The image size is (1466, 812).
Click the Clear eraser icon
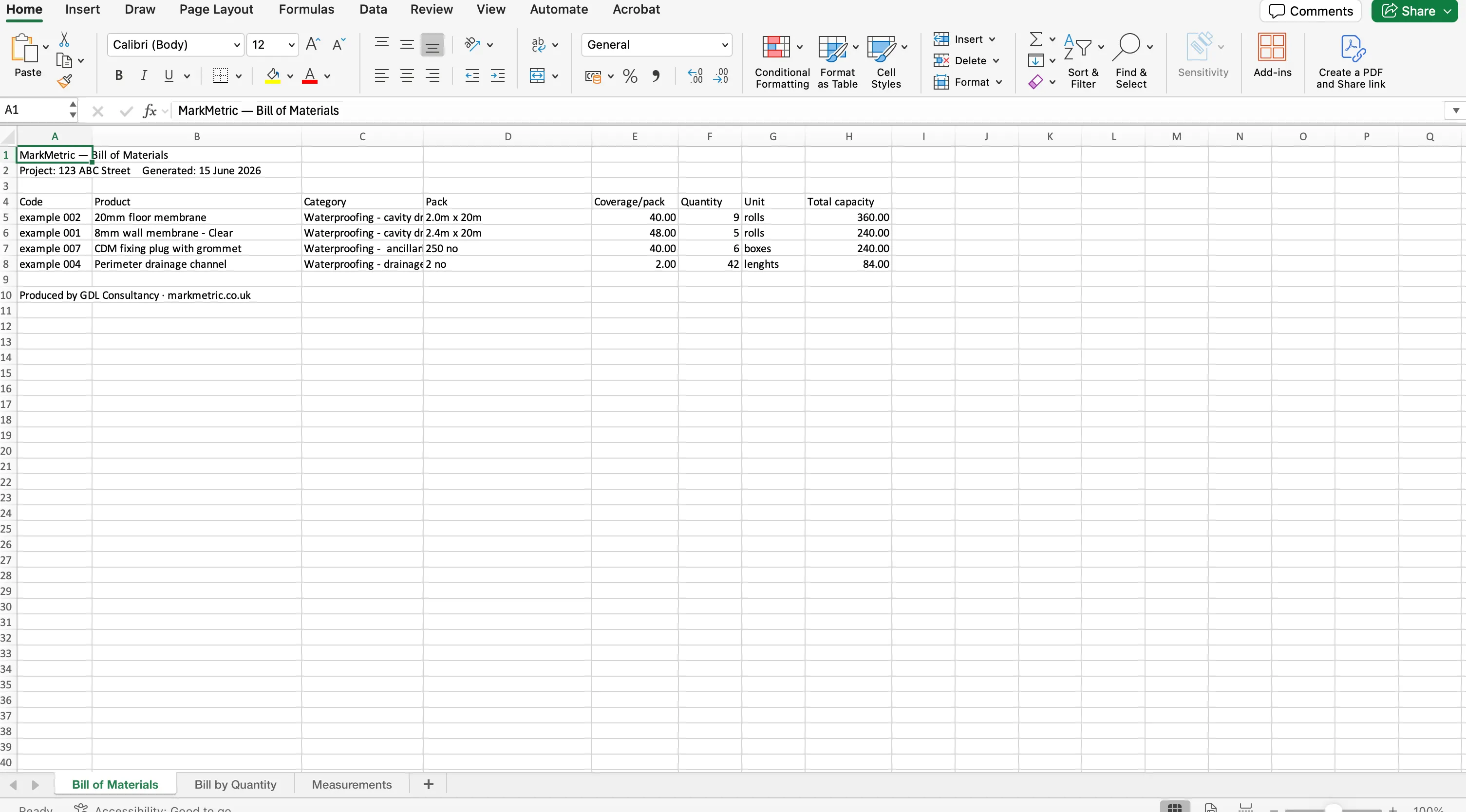1036,82
